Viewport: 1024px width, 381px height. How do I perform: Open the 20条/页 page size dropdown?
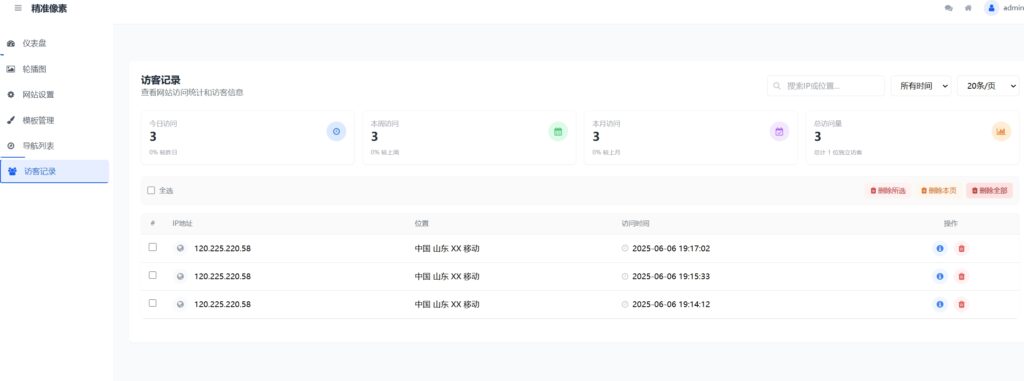[988, 86]
